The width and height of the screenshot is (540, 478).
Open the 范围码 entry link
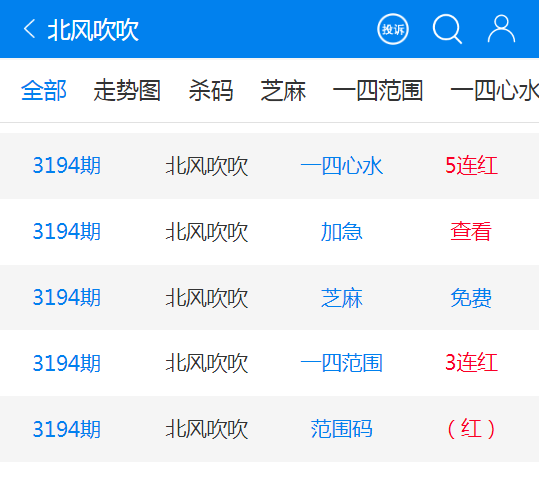pos(342,429)
